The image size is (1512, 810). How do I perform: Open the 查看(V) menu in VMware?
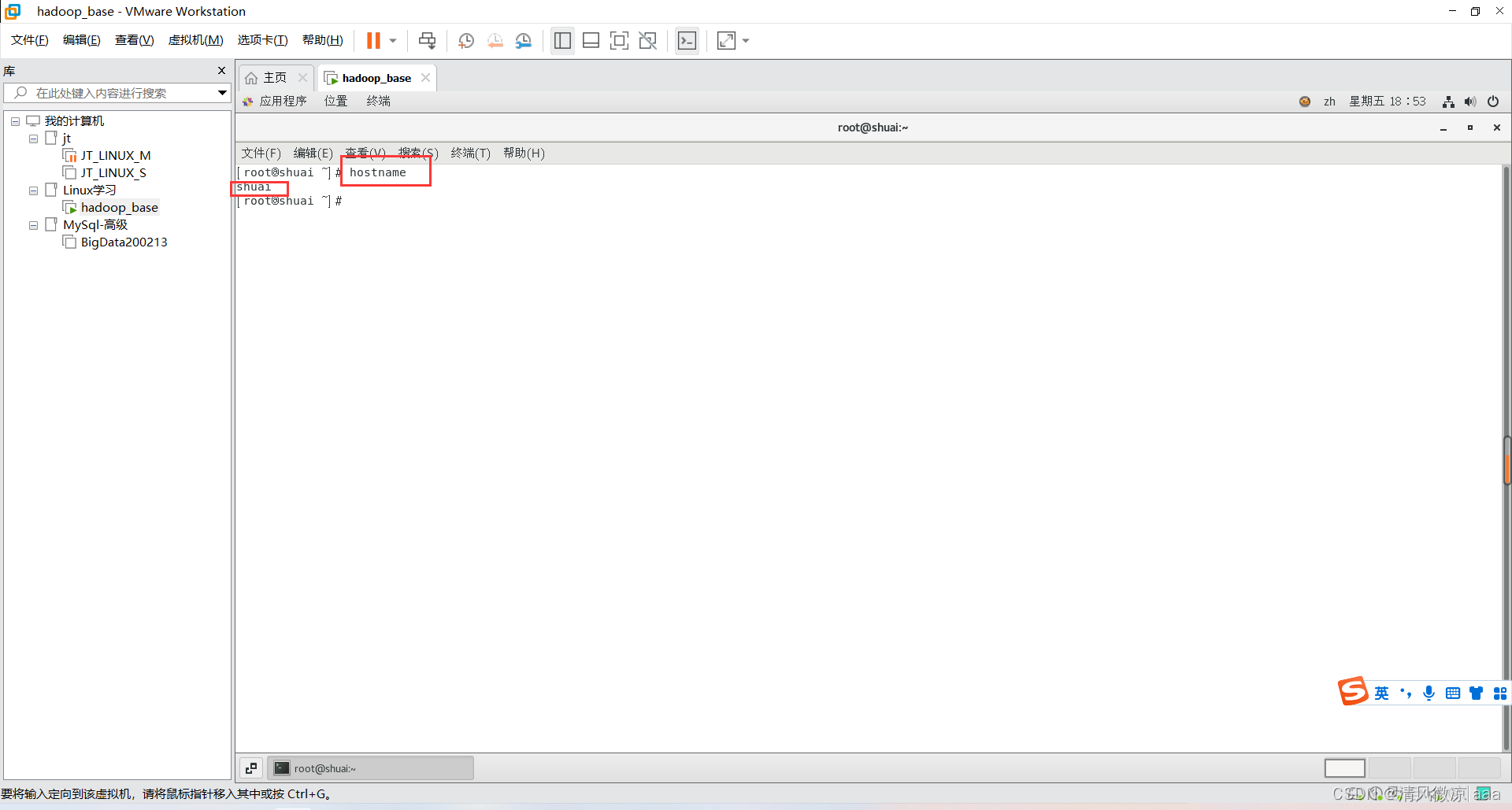(x=135, y=40)
